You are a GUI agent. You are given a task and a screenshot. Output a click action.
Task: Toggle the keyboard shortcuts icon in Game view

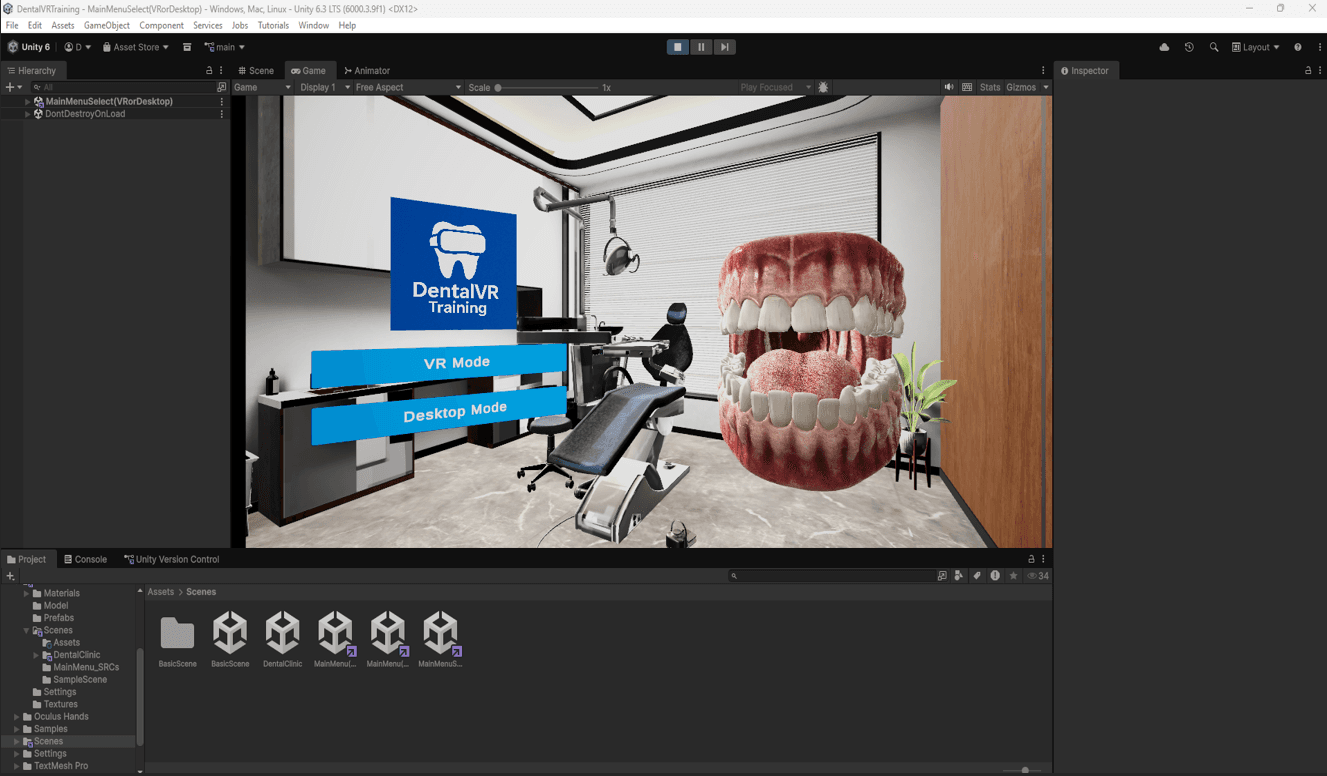tap(967, 87)
